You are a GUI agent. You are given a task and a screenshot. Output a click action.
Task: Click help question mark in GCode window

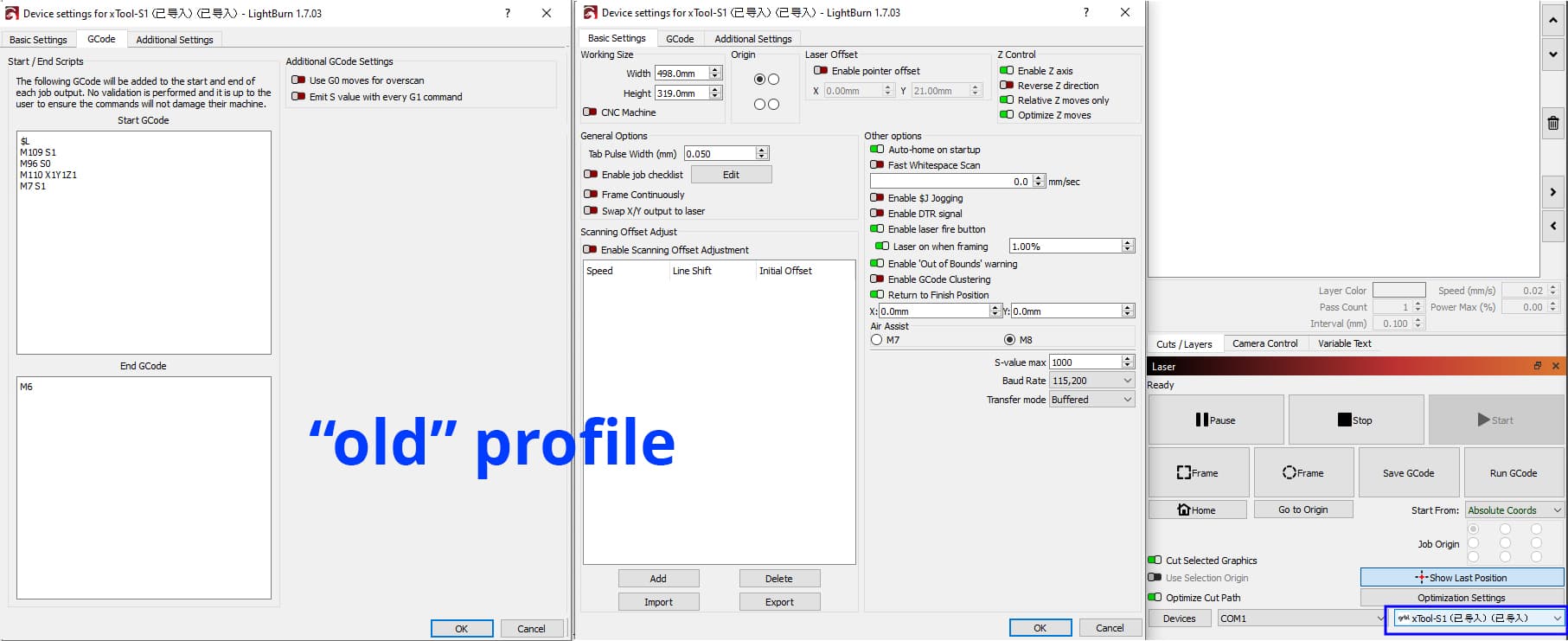(508, 13)
